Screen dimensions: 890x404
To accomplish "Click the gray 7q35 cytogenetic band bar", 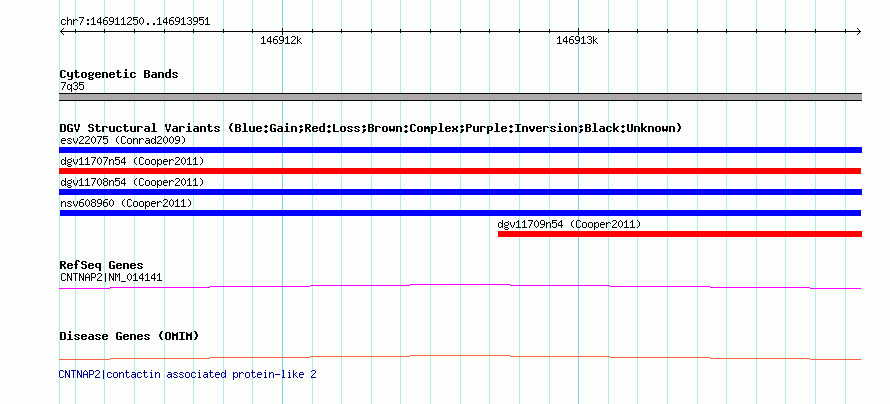I will (x=460, y=97).
